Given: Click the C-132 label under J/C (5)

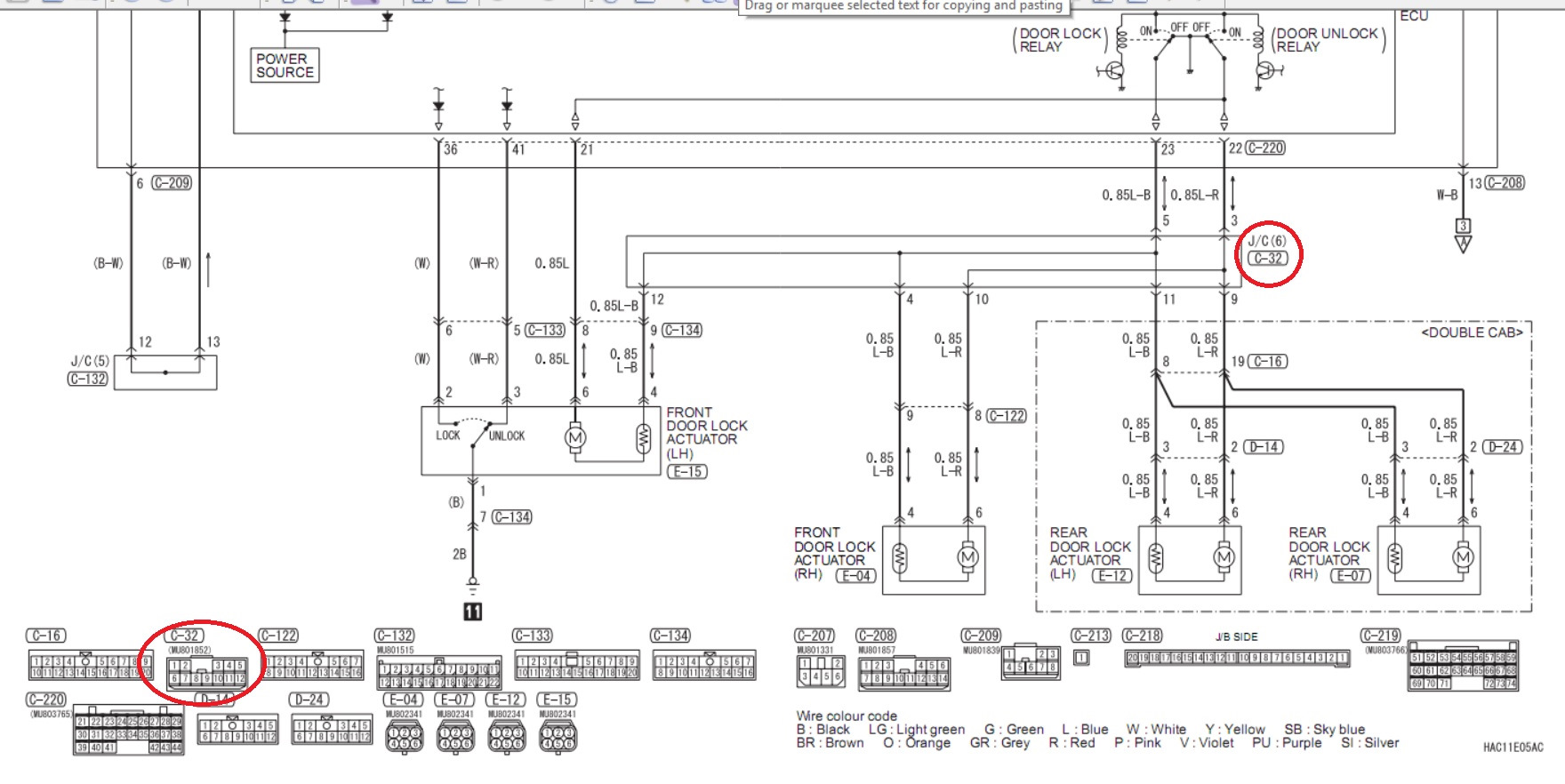Looking at the screenshot, I should click(87, 379).
